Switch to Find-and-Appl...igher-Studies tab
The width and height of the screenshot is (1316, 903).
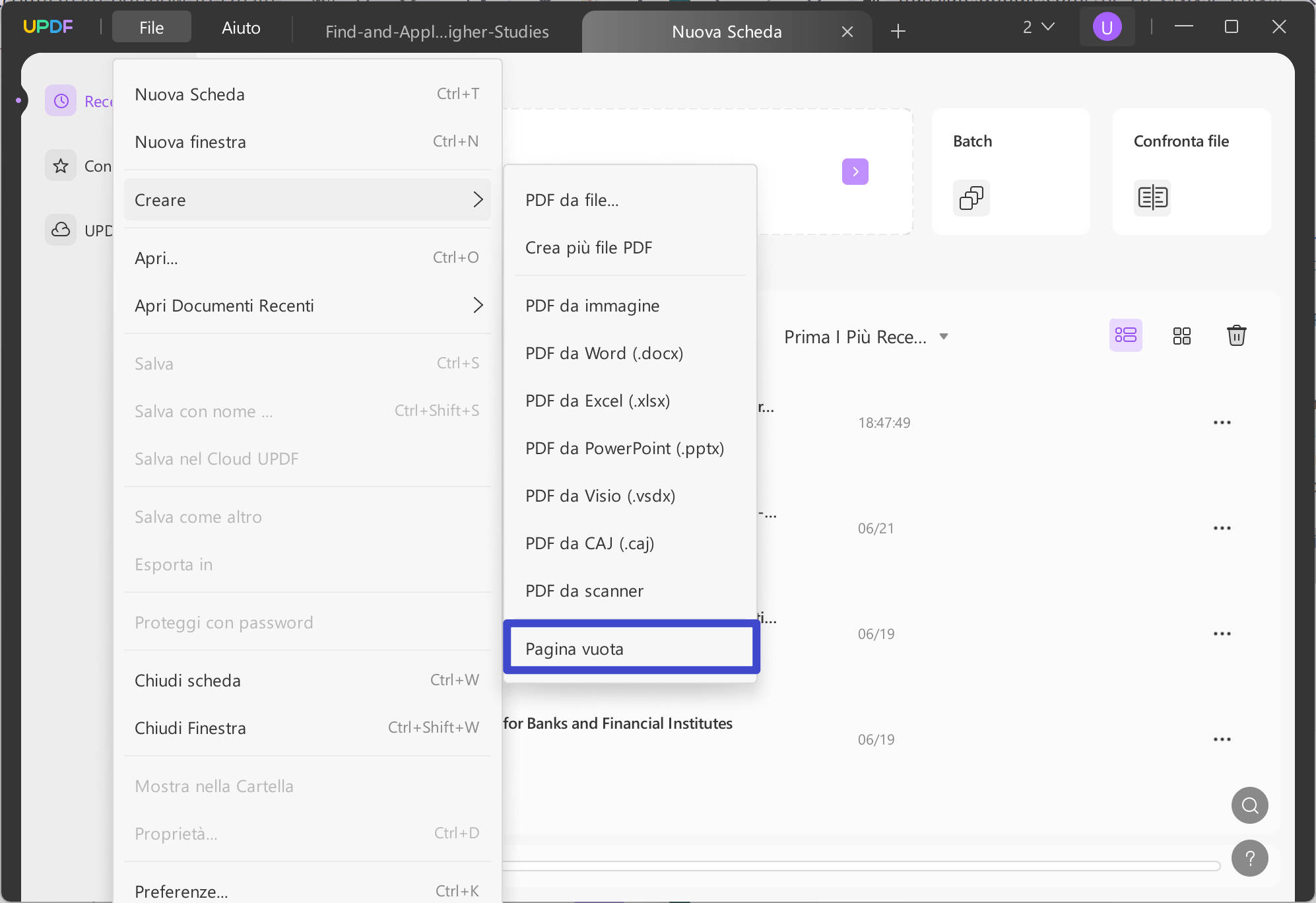pyautogui.click(x=437, y=32)
